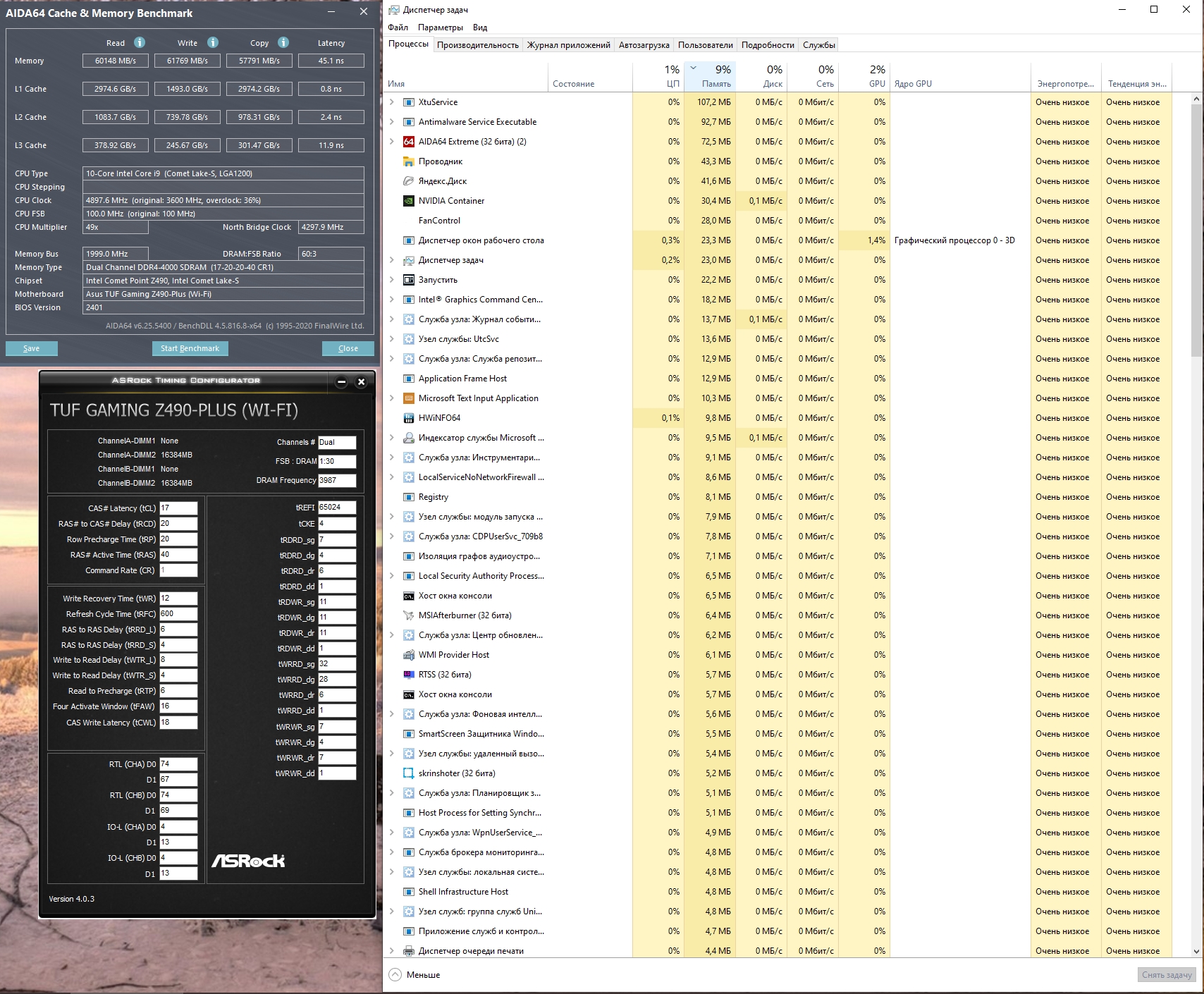
Task: Expand the Intel Graphics Command Center group
Action: (392, 300)
